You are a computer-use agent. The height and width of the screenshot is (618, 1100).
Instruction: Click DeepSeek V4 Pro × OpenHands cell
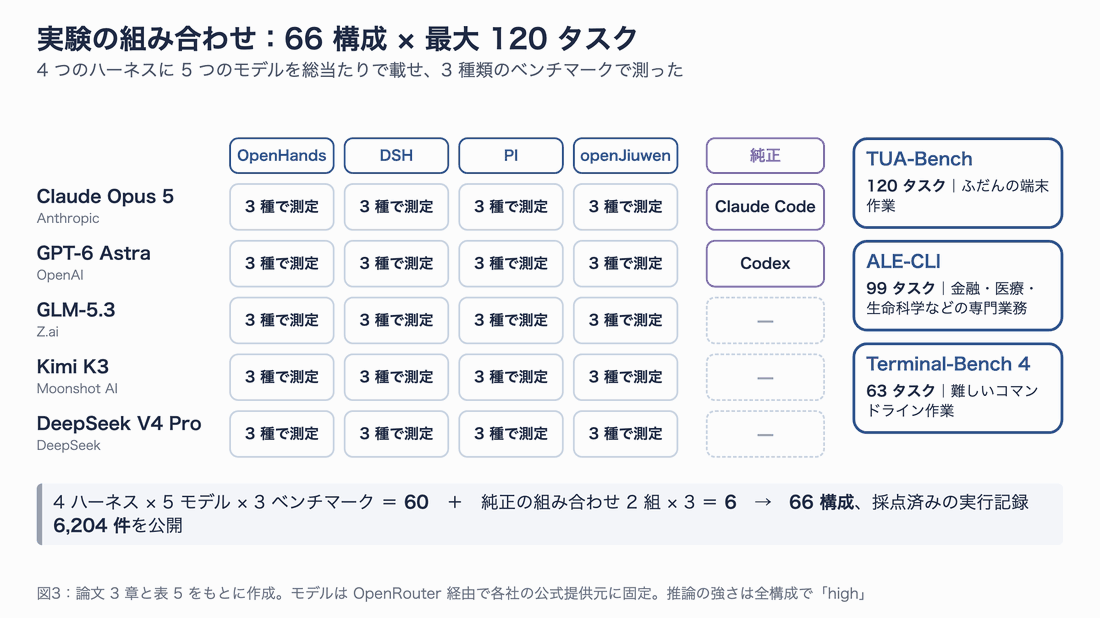click(281, 434)
